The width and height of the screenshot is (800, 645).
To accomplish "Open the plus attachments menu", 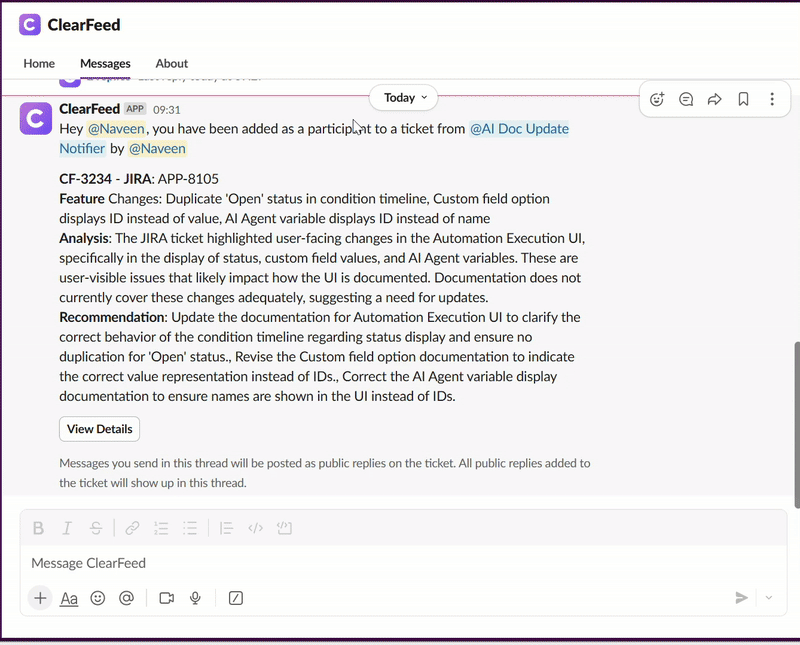I will pos(40,598).
